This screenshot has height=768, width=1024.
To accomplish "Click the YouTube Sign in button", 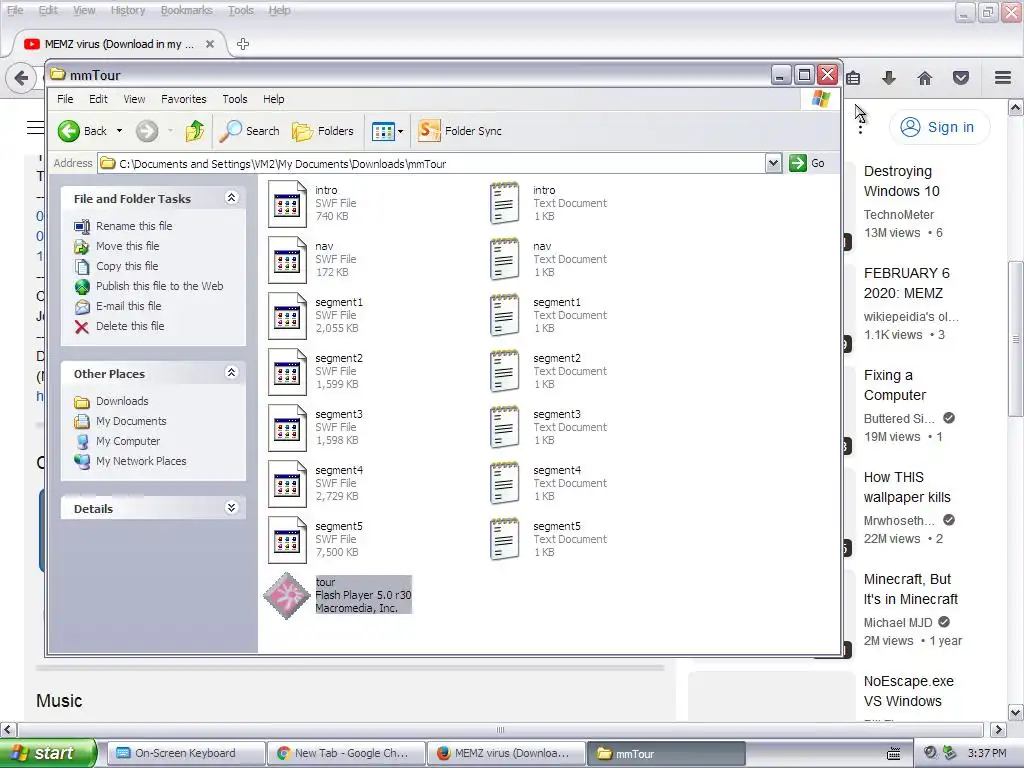I will [x=938, y=127].
